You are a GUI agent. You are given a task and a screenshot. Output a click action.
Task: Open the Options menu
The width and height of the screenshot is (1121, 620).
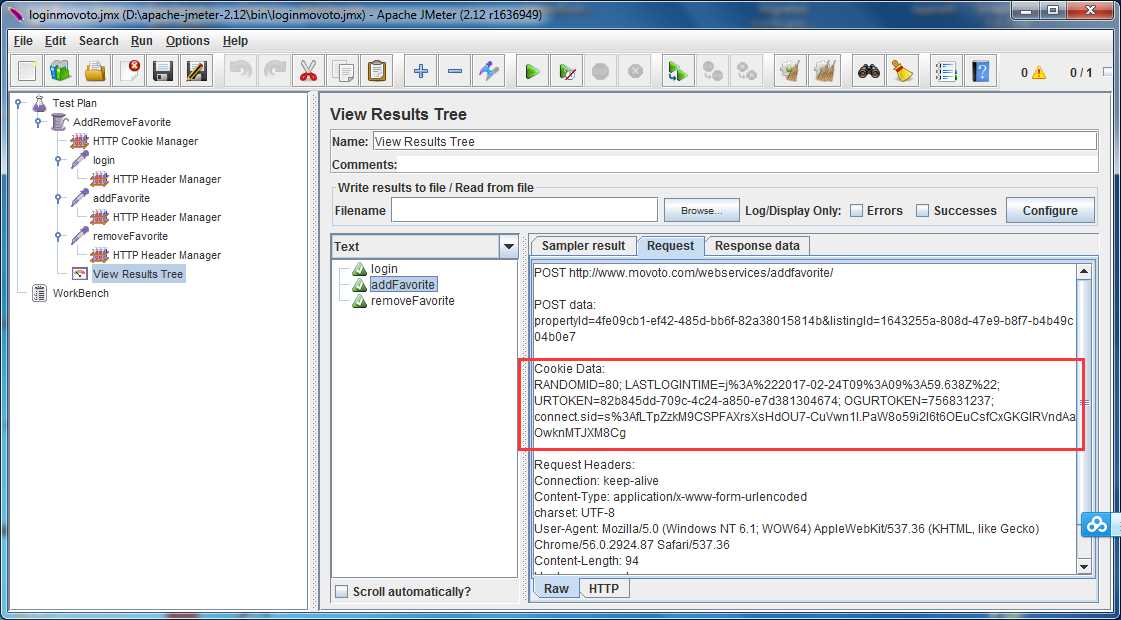pos(187,41)
